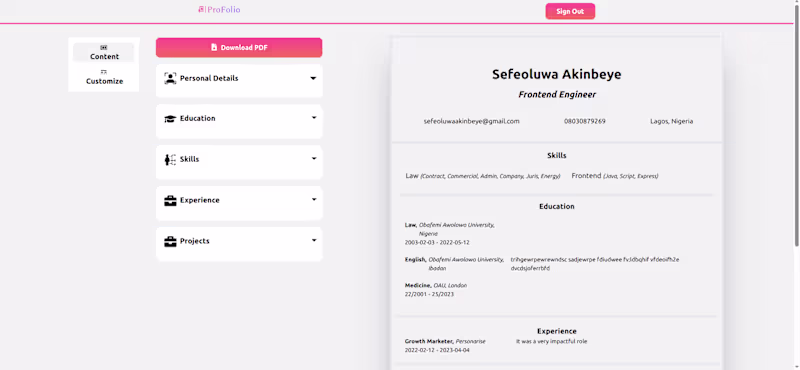This screenshot has height=370, width=800.
Task: Open the ProFolio home link
Action: pyautogui.click(x=219, y=9)
